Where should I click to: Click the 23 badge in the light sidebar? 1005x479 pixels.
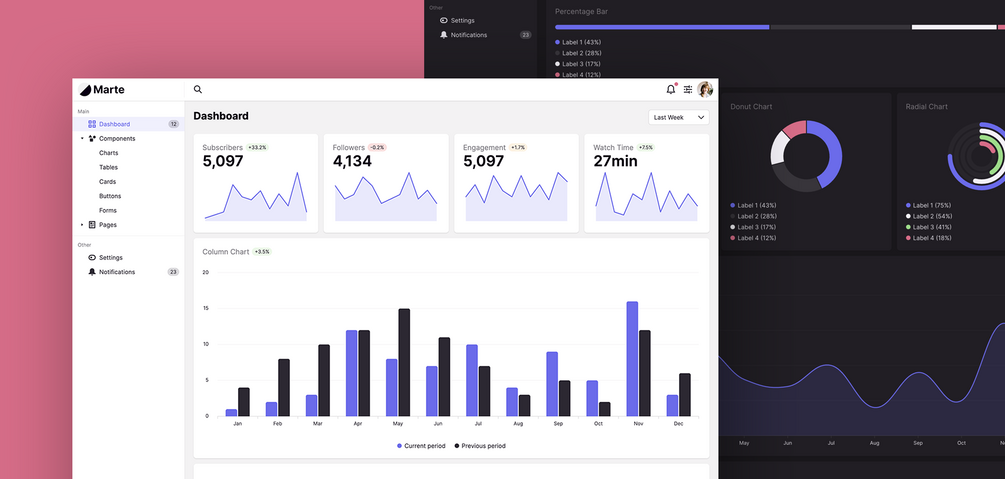[174, 272]
